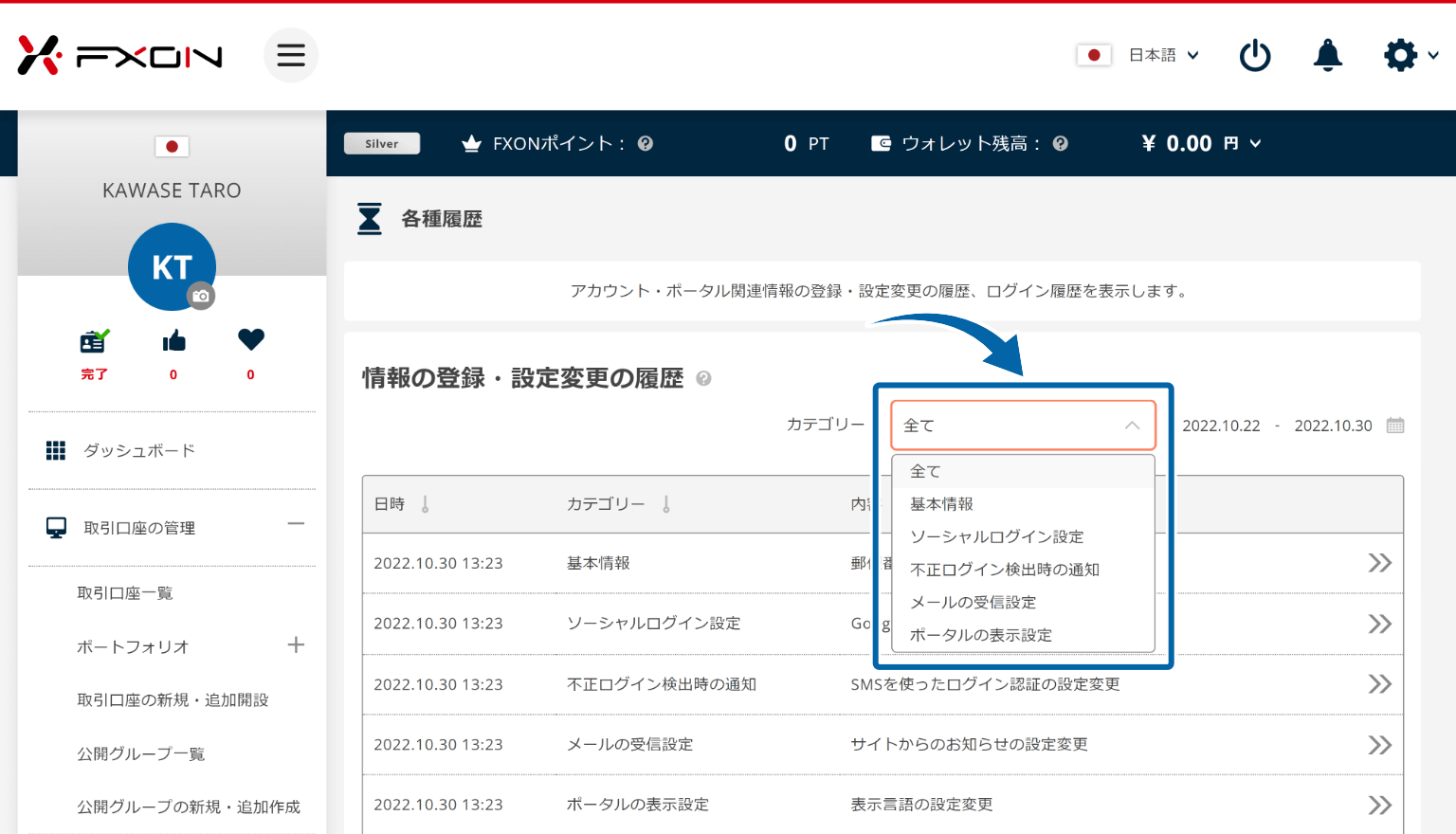Click サイトからのお知らせの設定変更 text
1456x834 pixels.
click(969, 745)
